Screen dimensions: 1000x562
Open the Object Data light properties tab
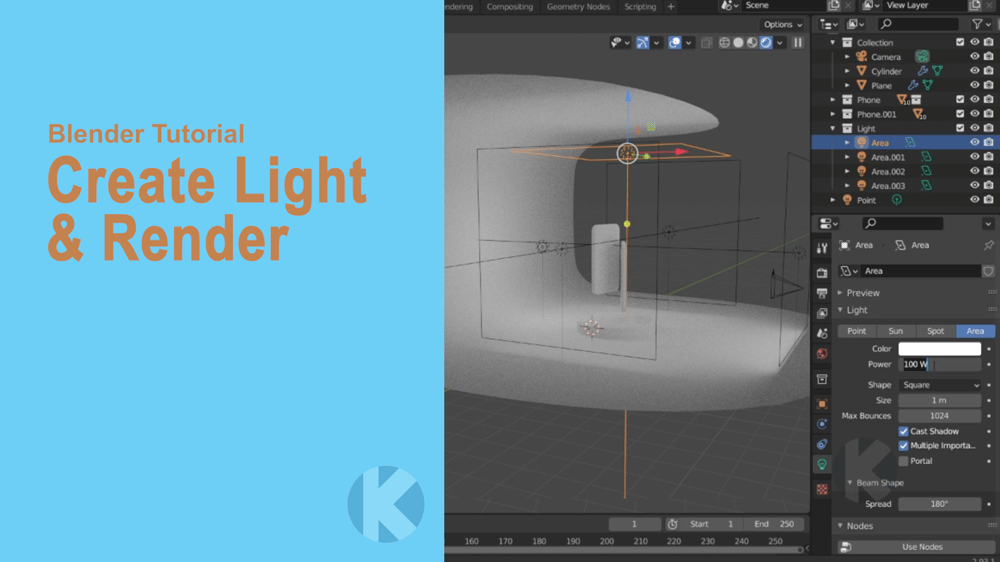tap(822, 464)
